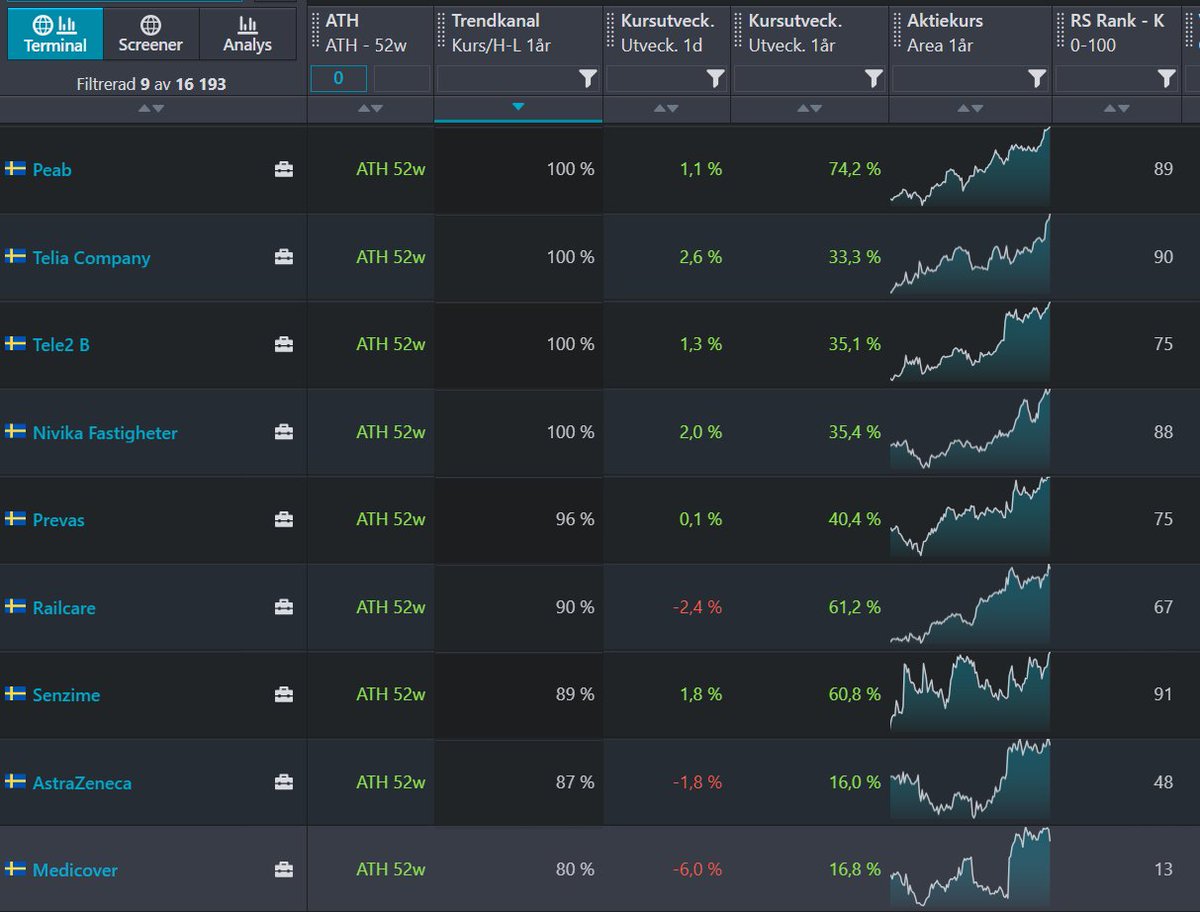Open briefcase icon for AstraZeneca
This screenshot has height=912, width=1200.
point(284,783)
